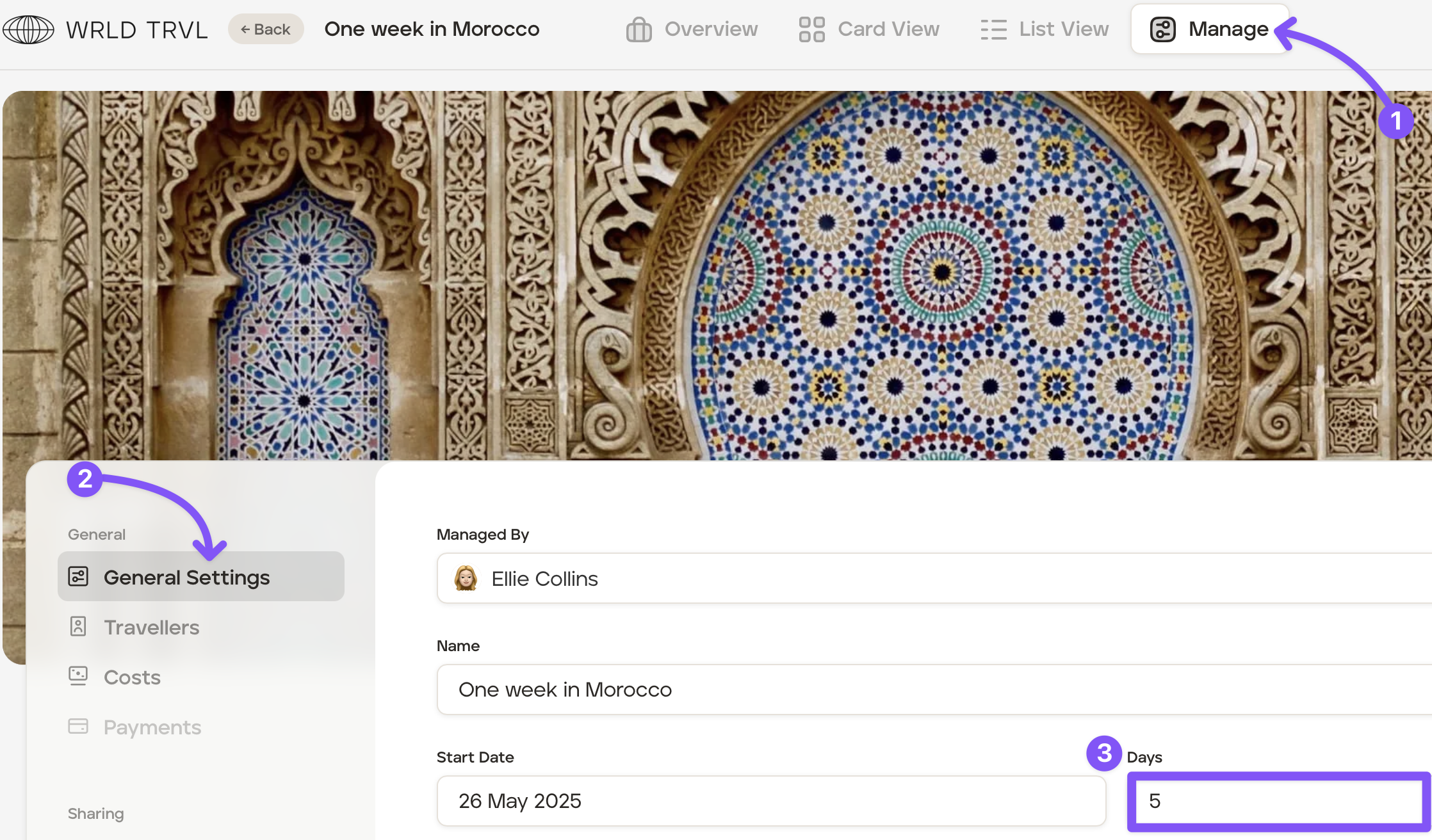Go back with the Back button
This screenshot has height=840, width=1432.
pyautogui.click(x=265, y=29)
